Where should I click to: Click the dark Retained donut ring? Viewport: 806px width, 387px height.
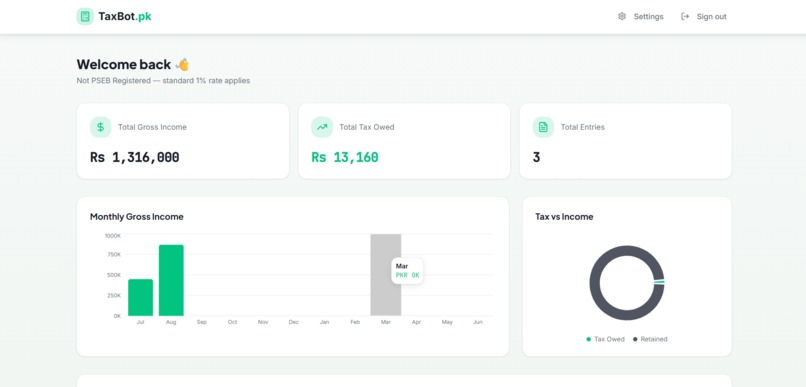[594, 283]
